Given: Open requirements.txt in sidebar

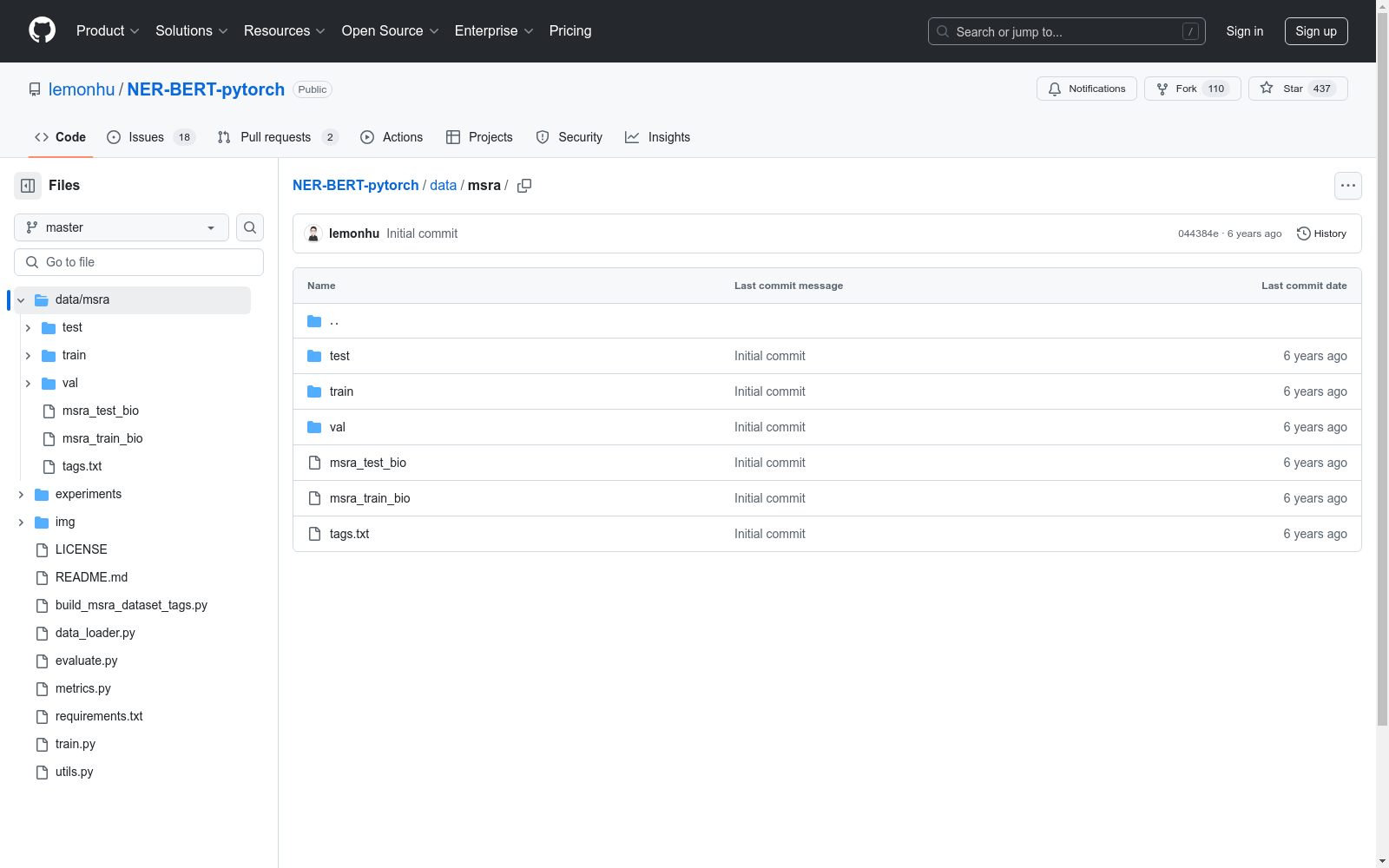Looking at the screenshot, I should (x=99, y=716).
